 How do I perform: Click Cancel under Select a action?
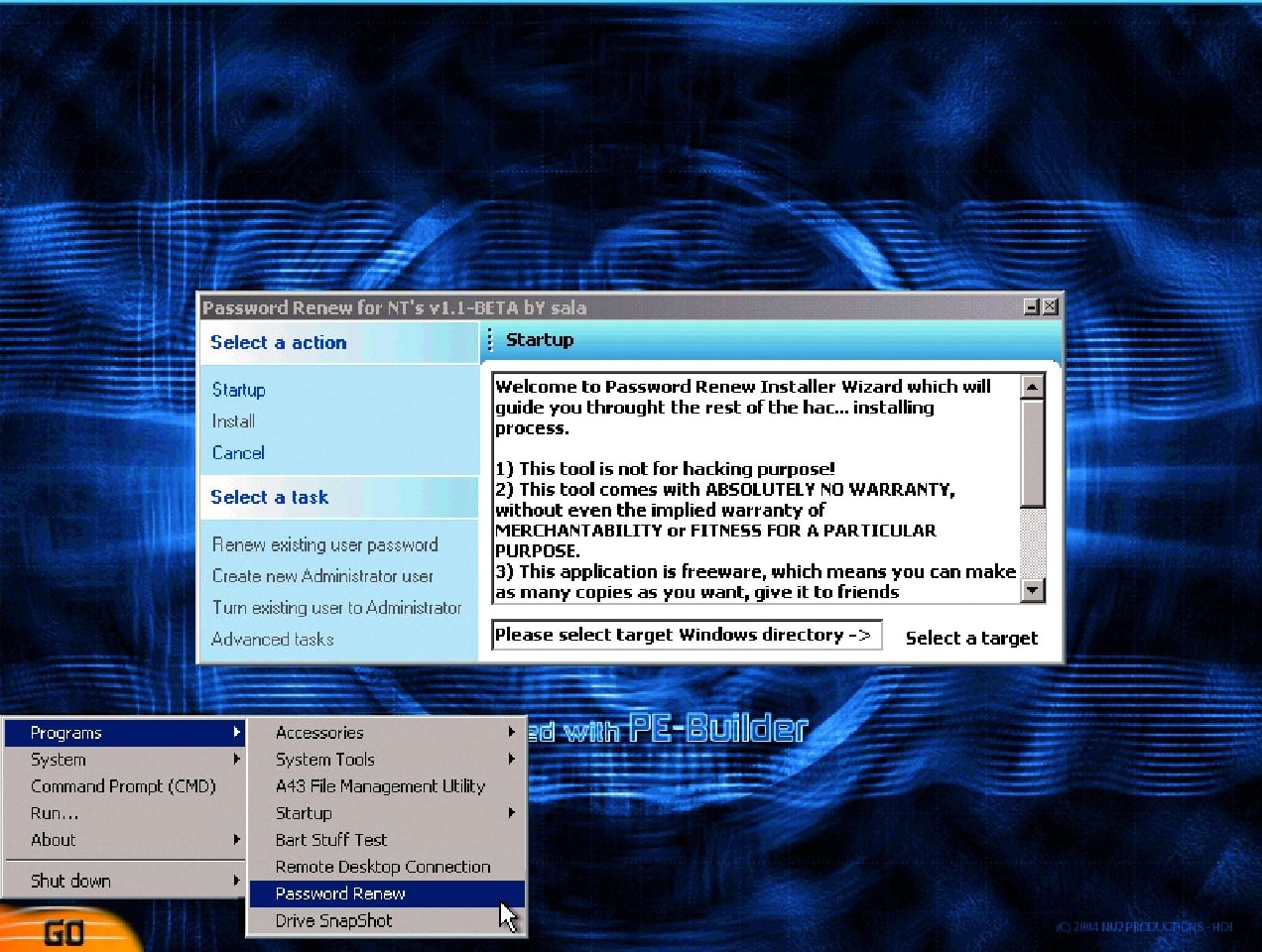pyautogui.click(x=238, y=453)
